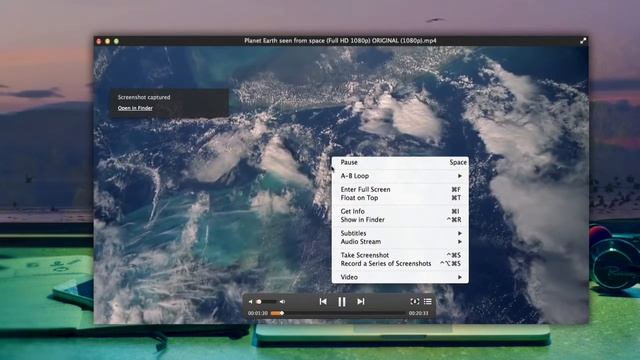The height and width of the screenshot is (360, 640).
Task: Choose Pause from the context menu
Action: click(x=400, y=162)
